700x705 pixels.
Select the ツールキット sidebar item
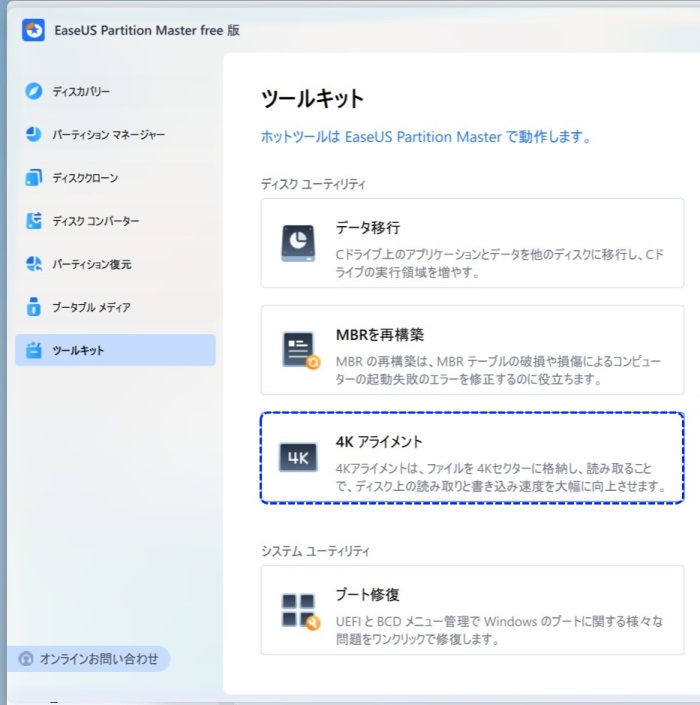(x=115, y=350)
